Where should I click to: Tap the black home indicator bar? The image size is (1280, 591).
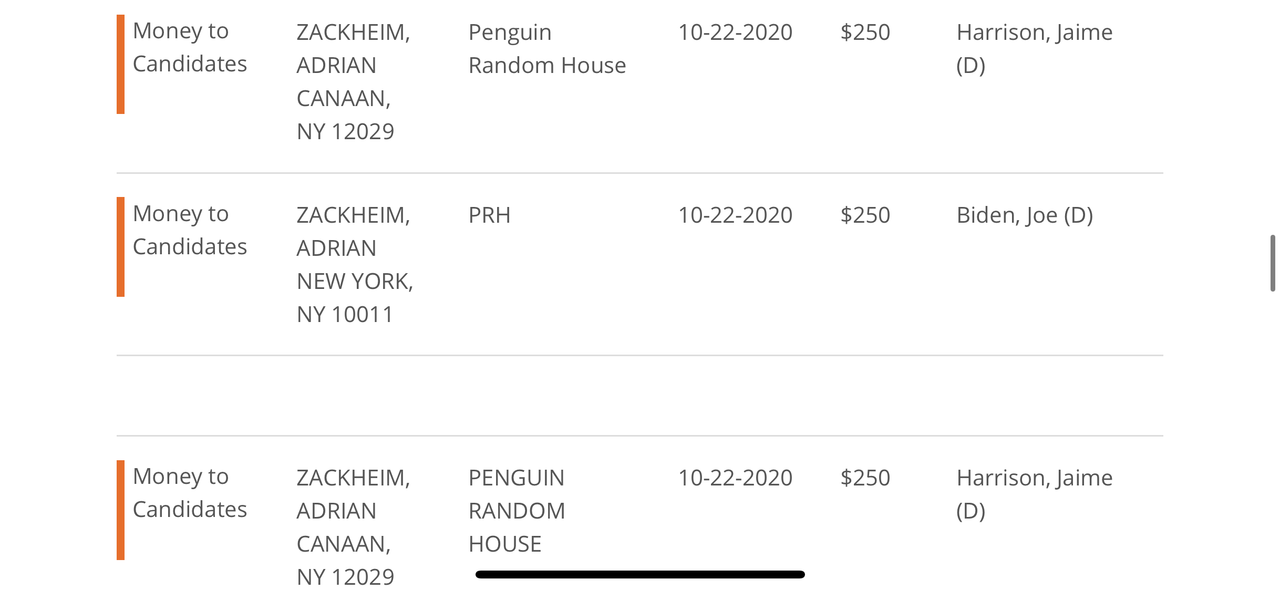pyautogui.click(x=640, y=574)
